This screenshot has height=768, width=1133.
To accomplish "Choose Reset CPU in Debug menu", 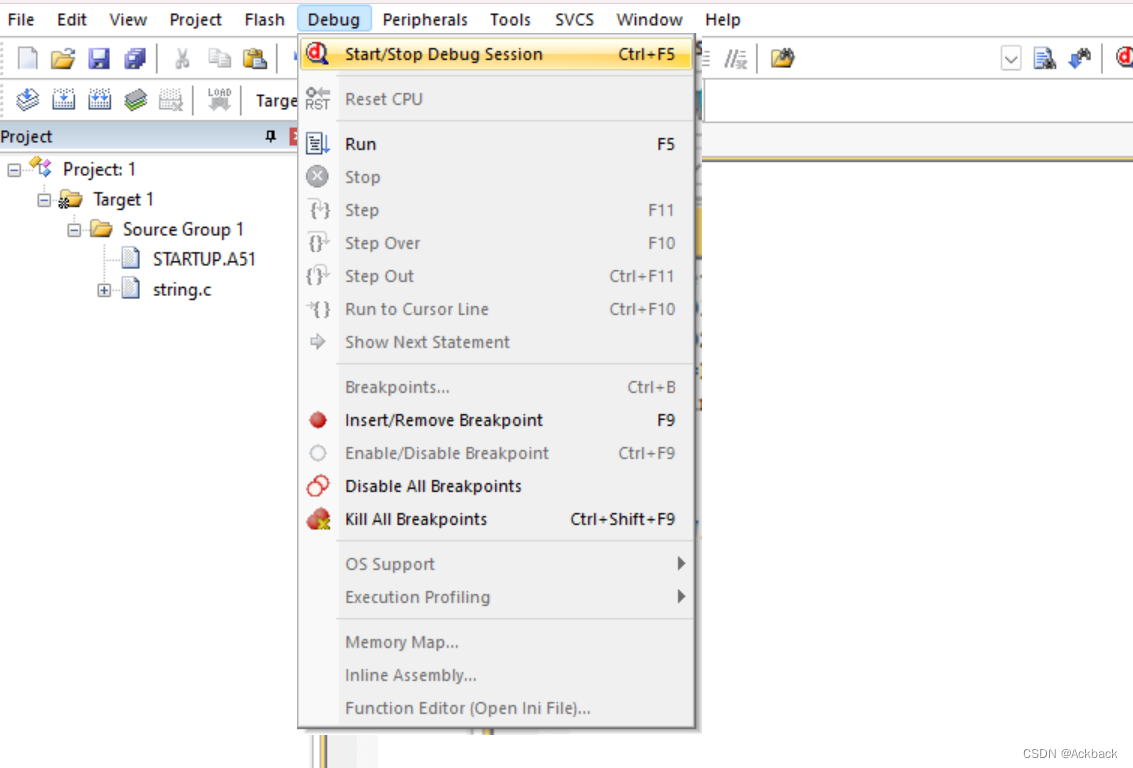I will click(496, 99).
